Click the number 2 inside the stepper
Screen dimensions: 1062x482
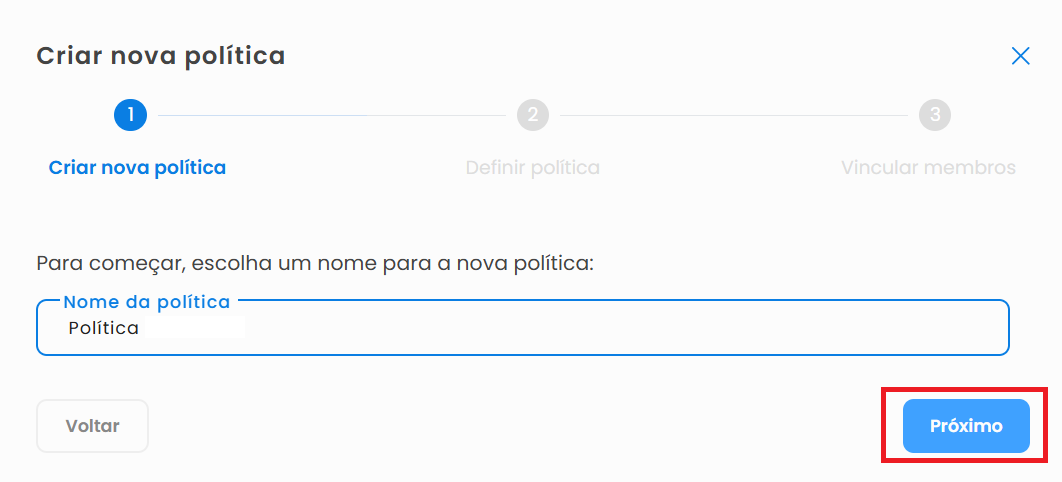coord(533,115)
